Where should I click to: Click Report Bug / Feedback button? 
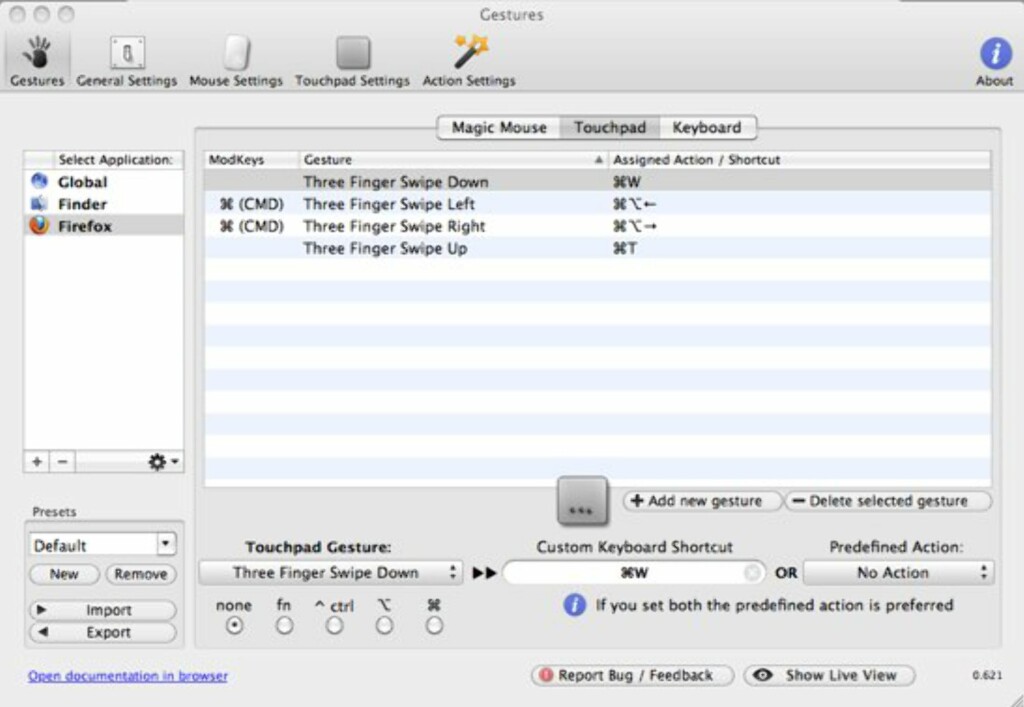[632, 675]
